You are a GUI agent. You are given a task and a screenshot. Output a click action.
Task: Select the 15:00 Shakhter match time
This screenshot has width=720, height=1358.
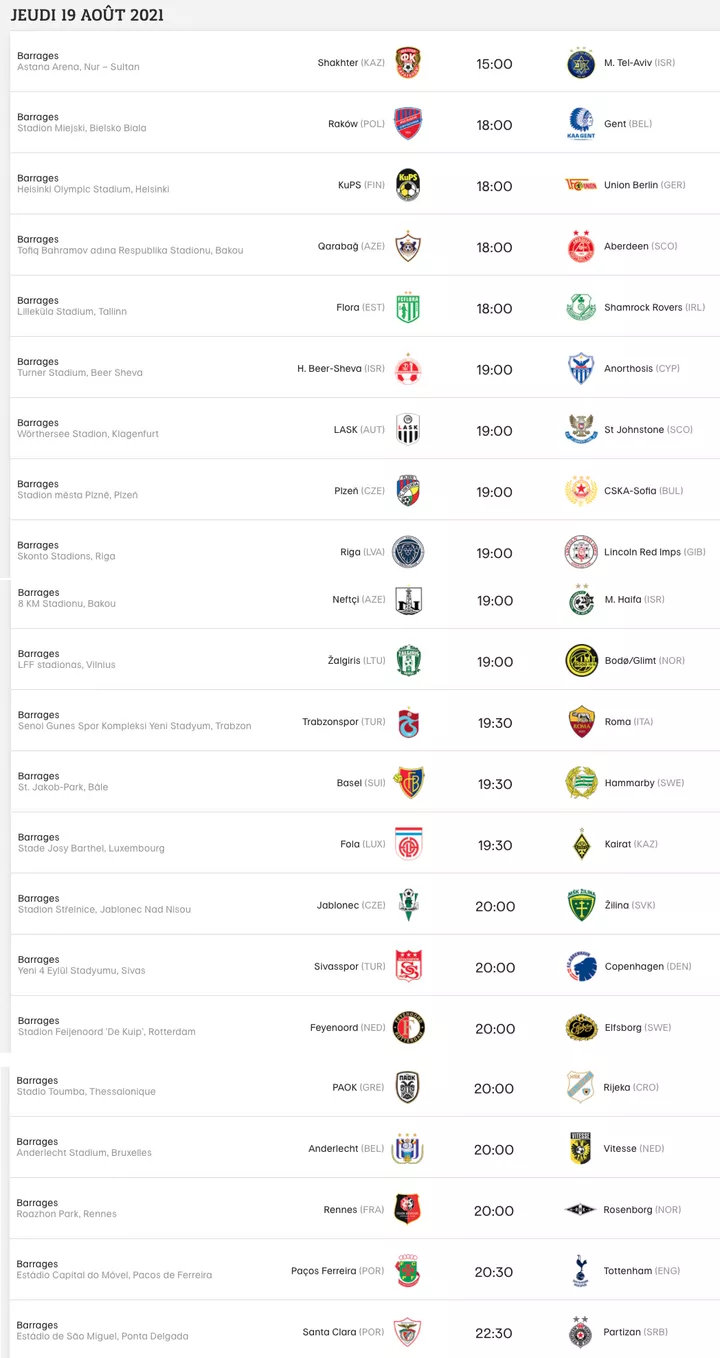pyautogui.click(x=494, y=64)
